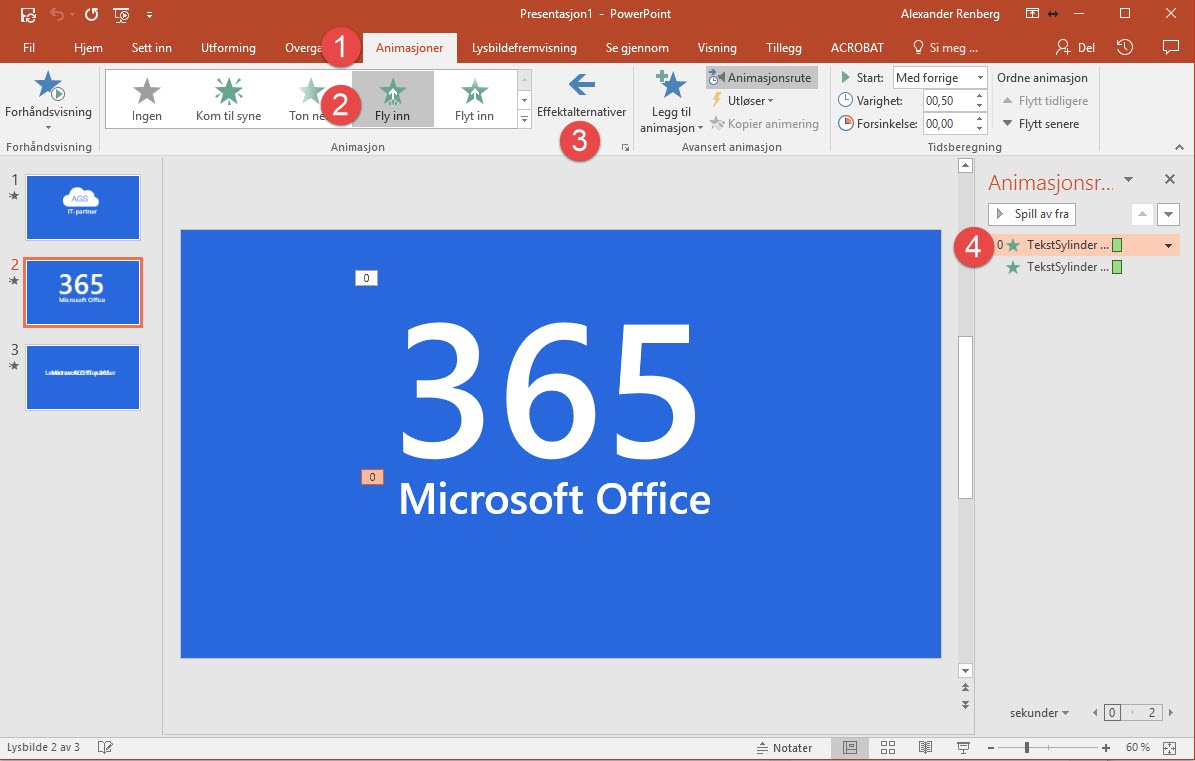Switch to Reading view icon

pyautogui.click(x=925, y=747)
